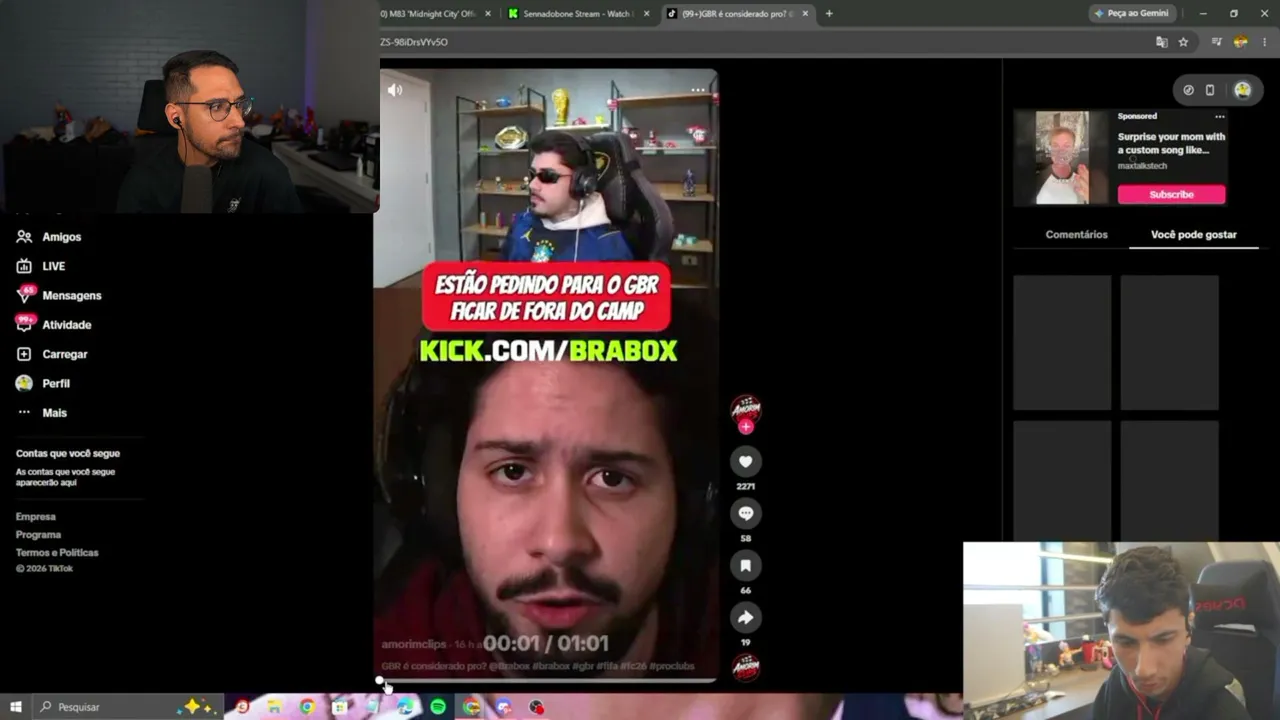Open a new browser tab

click(829, 14)
